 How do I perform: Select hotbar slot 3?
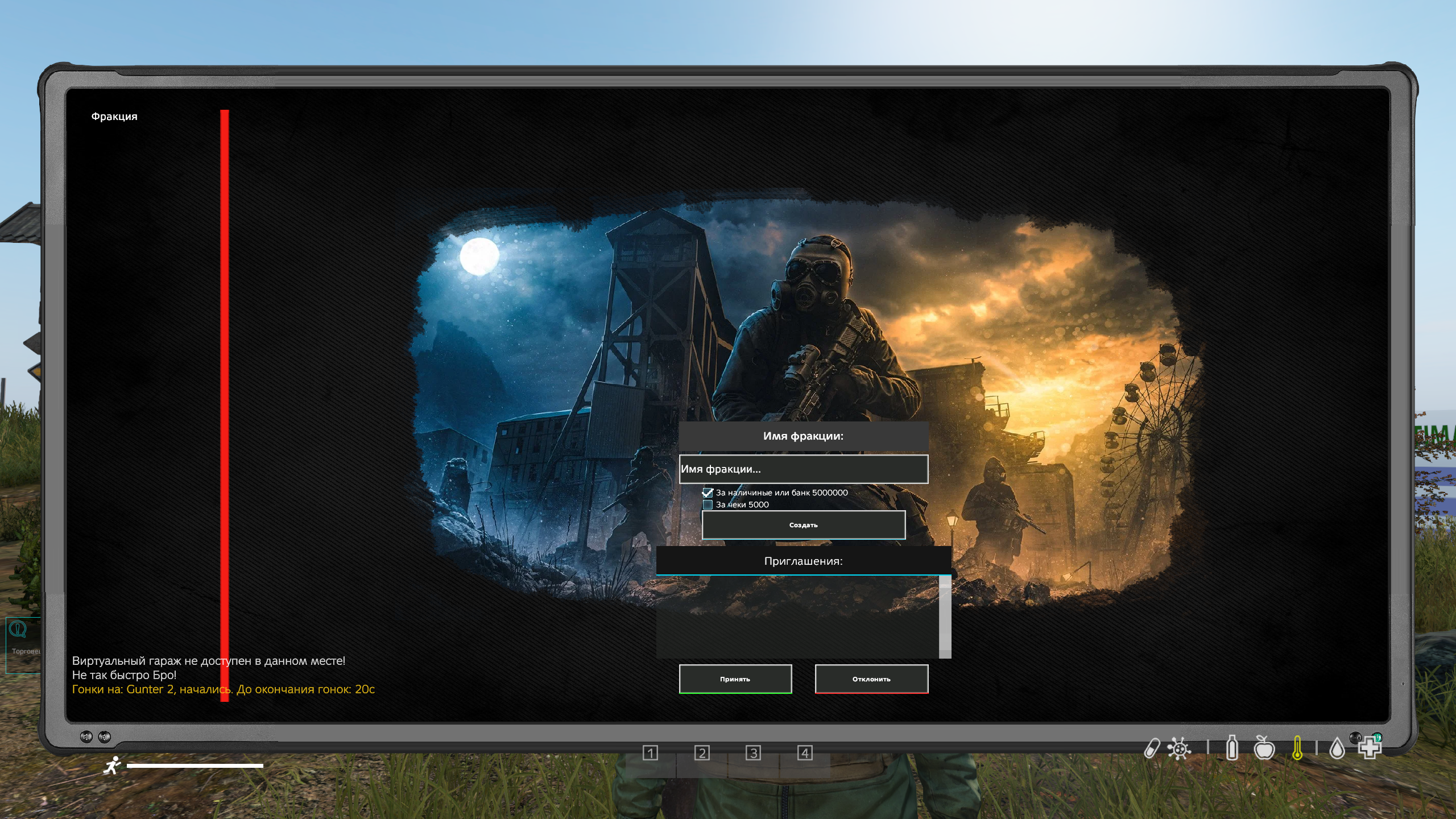(x=753, y=753)
